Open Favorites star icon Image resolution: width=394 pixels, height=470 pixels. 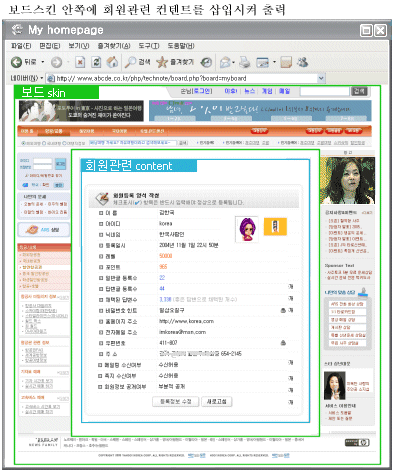click(x=162, y=62)
